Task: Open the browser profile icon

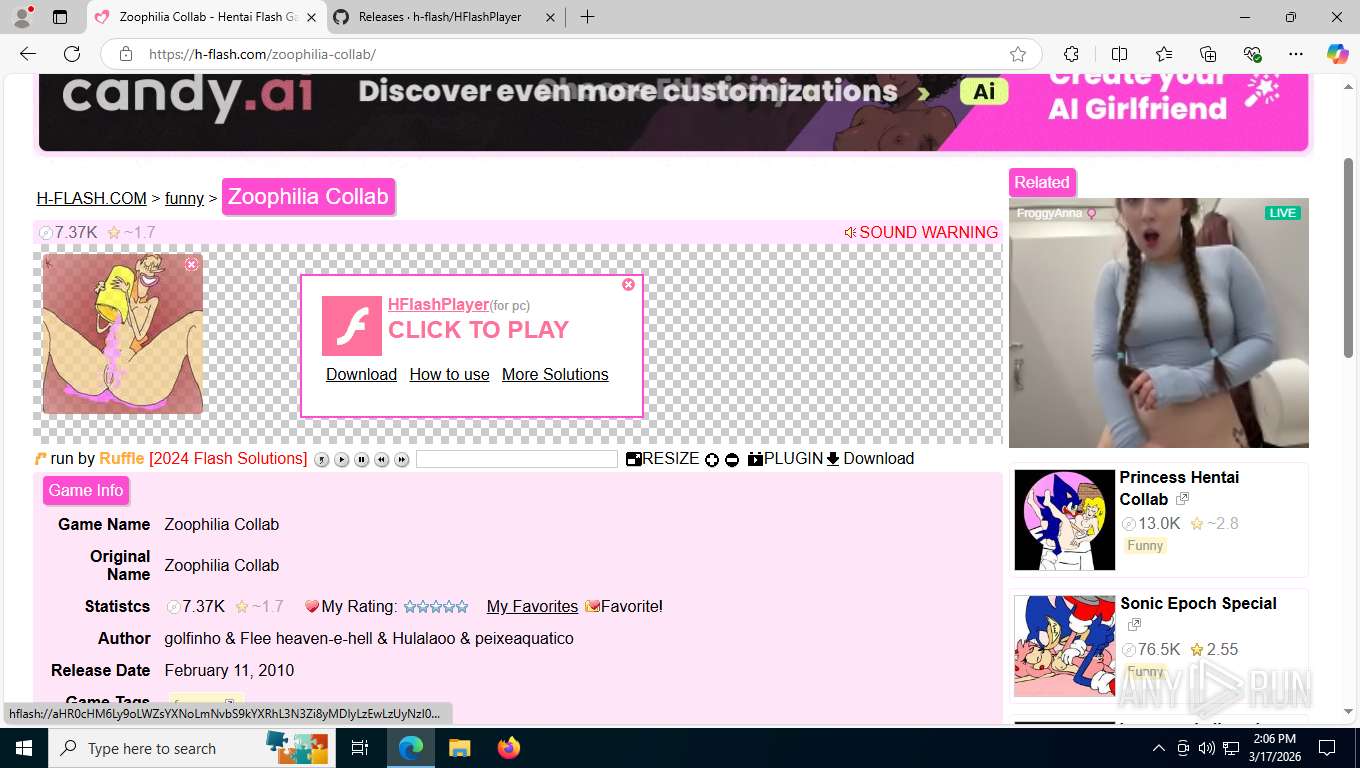Action: coord(22,17)
